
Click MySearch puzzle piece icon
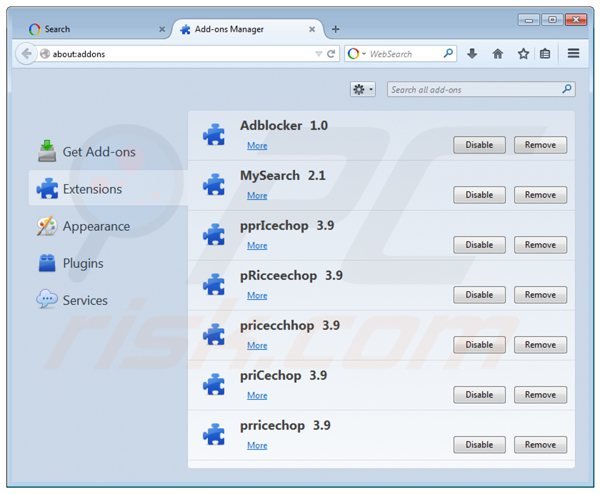pyautogui.click(x=214, y=185)
